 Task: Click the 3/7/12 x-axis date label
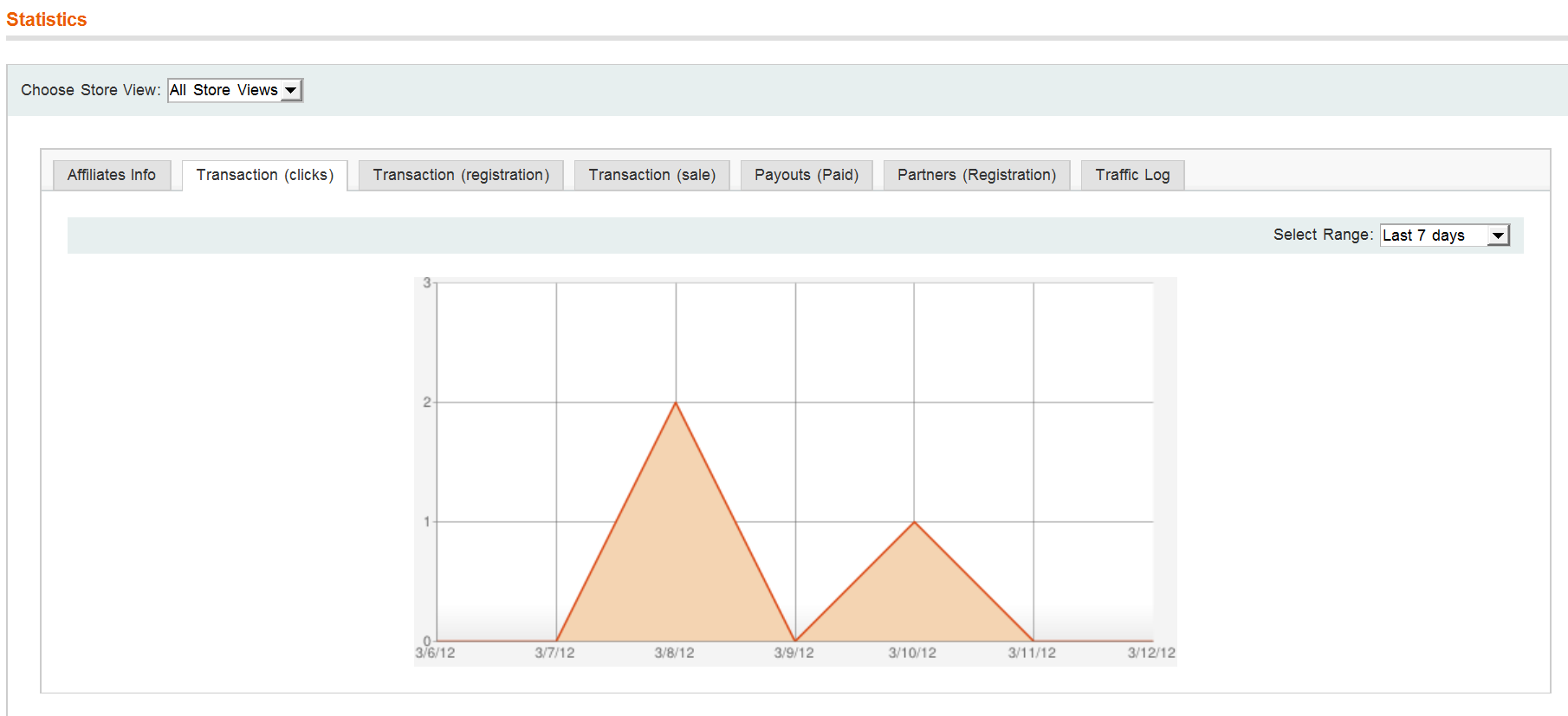pos(554,653)
